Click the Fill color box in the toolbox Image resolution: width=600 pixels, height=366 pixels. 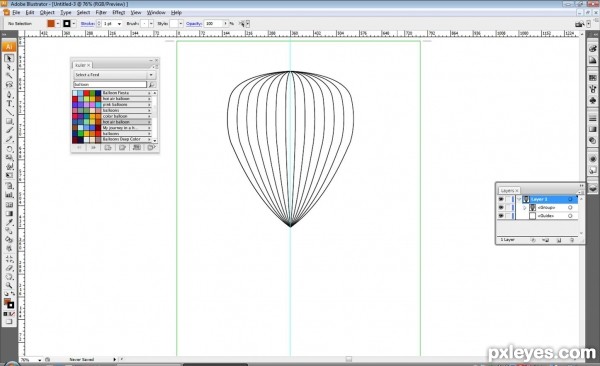point(7,302)
